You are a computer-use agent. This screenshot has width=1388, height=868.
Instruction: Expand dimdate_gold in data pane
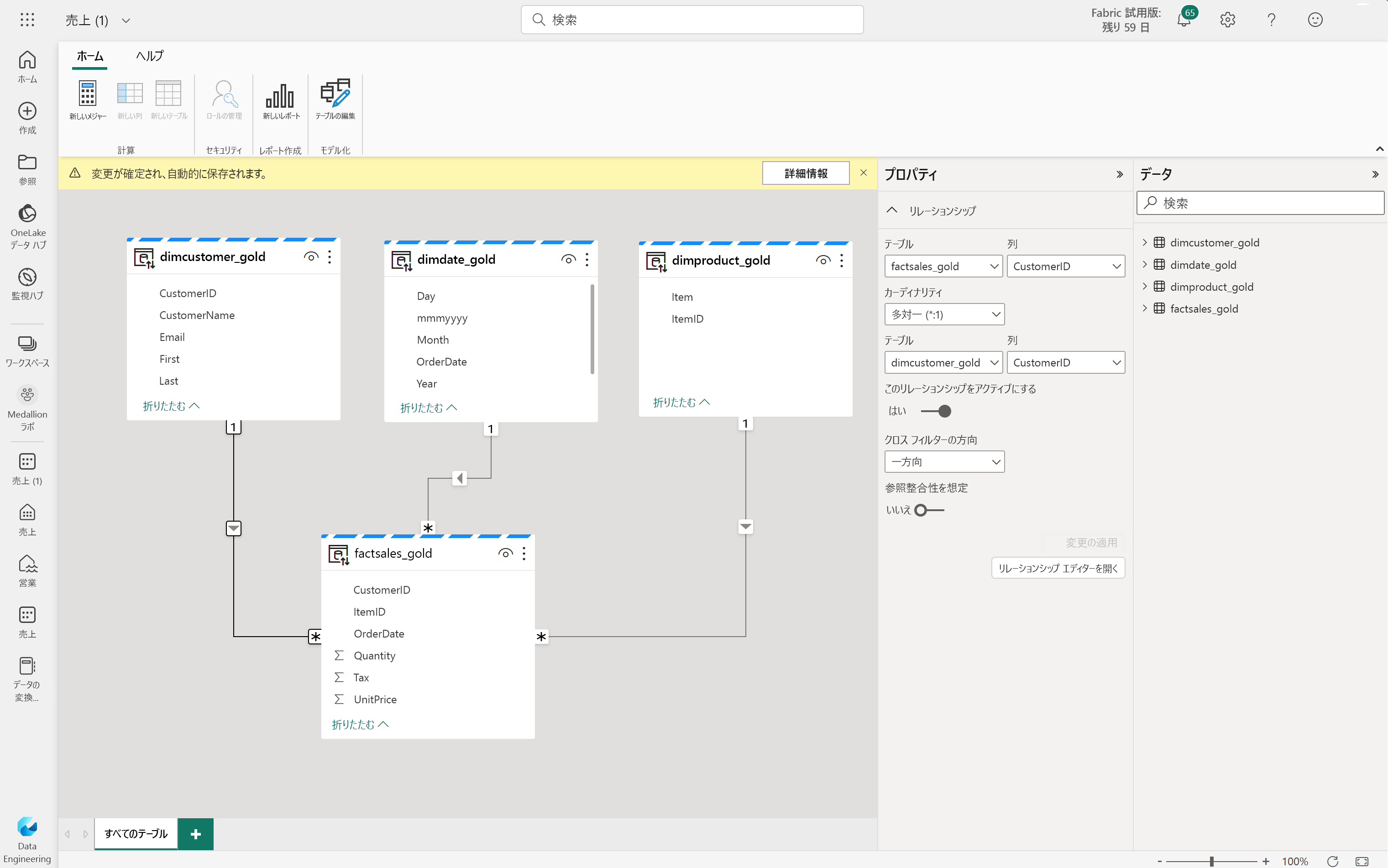pyautogui.click(x=1145, y=264)
